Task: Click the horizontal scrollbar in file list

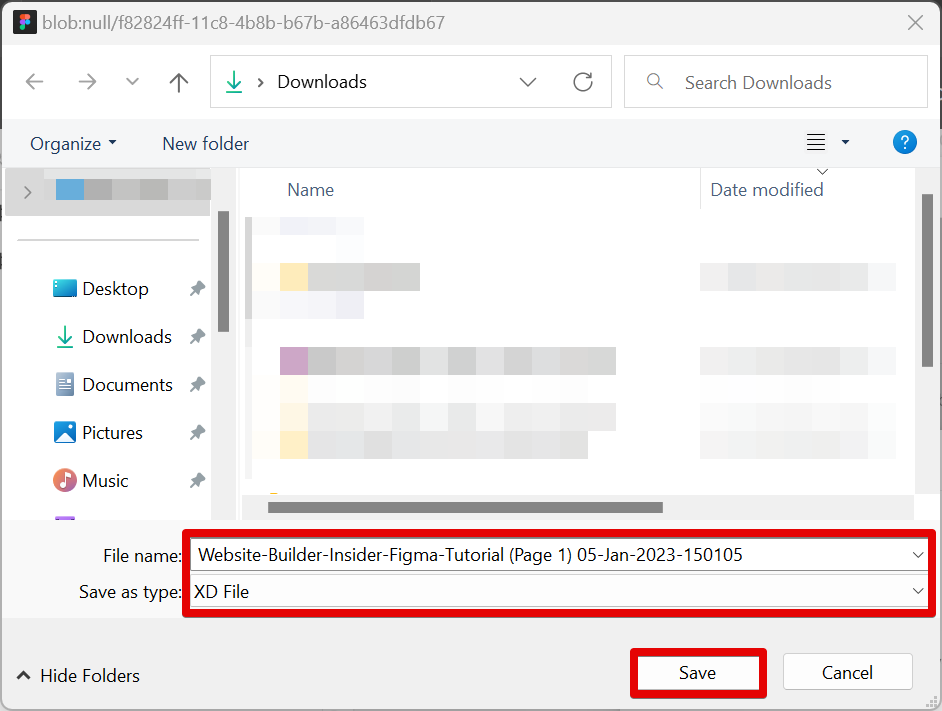Action: [x=465, y=508]
